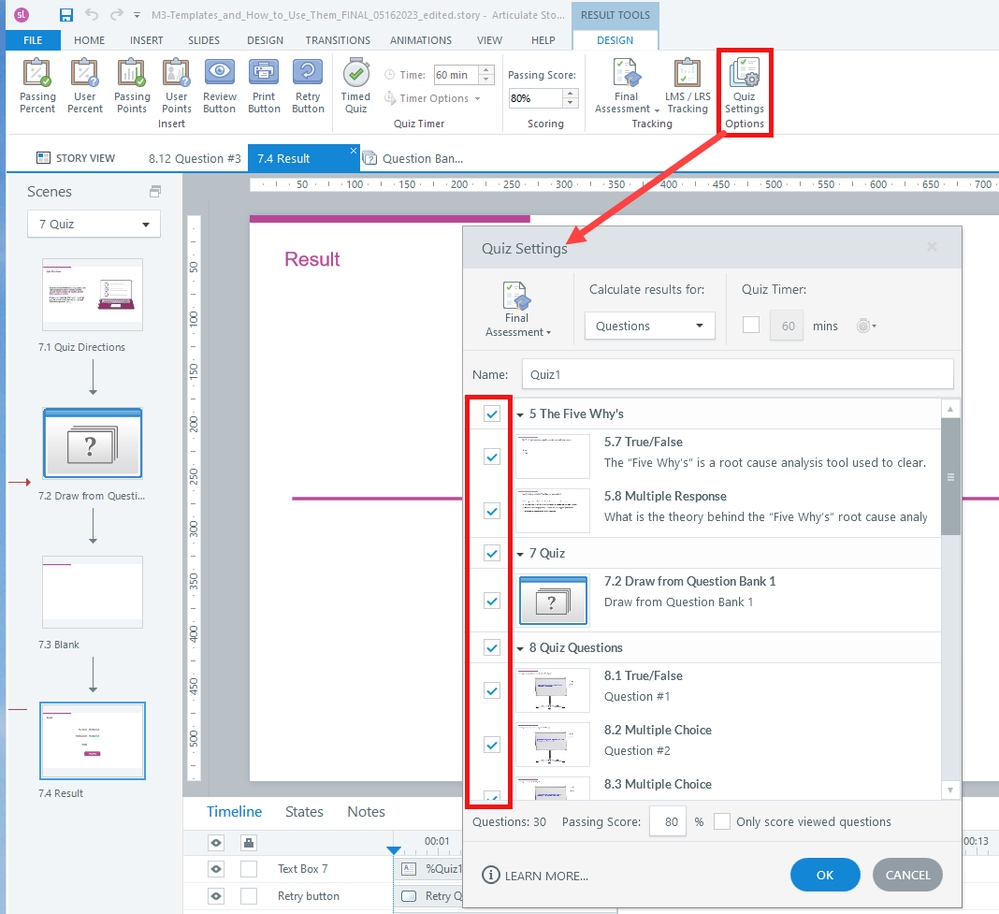This screenshot has height=914, width=999.
Task: Click the Save icon in title bar
Action: [66, 15]
